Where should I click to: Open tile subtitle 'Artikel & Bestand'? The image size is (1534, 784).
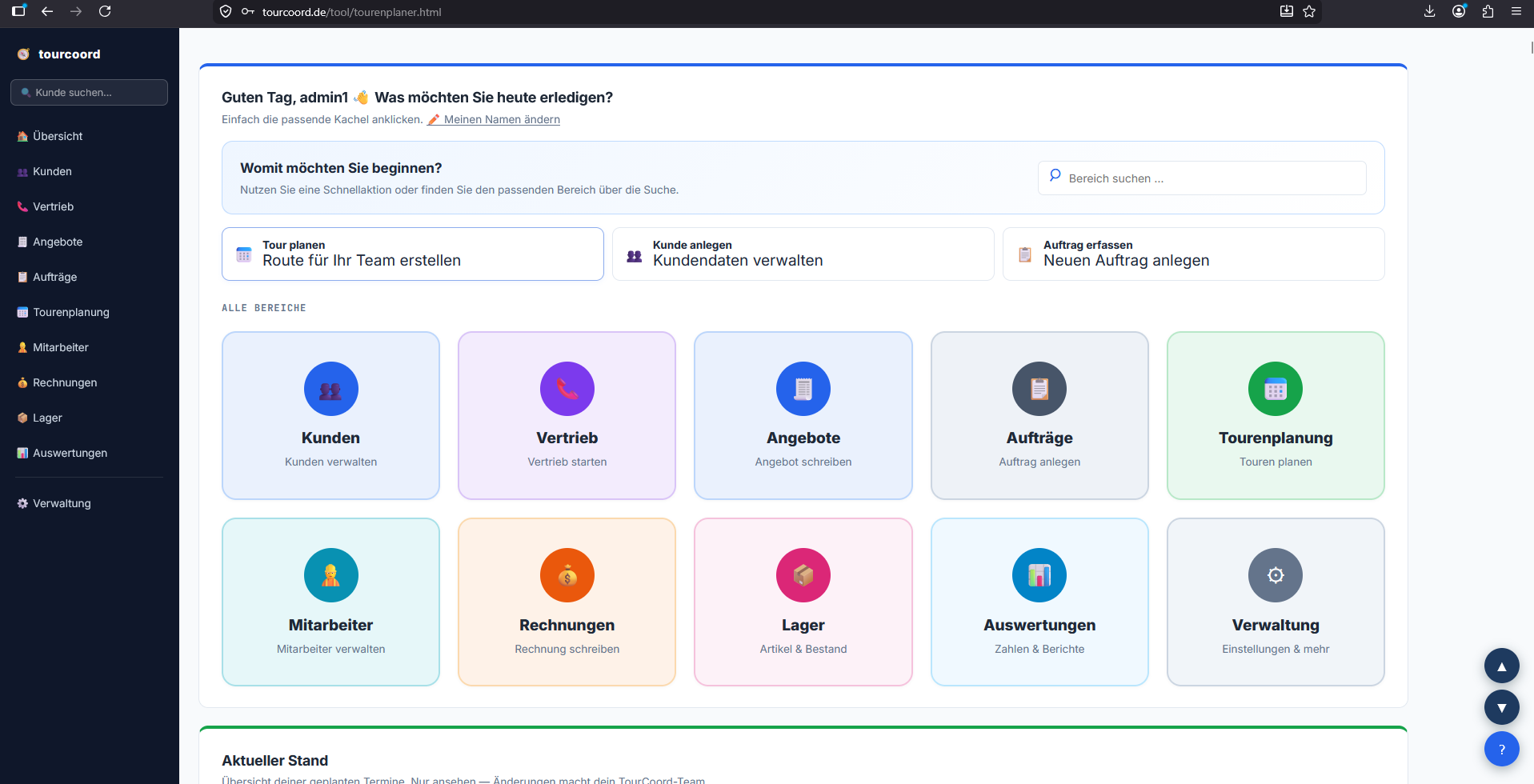coord(803,649)
